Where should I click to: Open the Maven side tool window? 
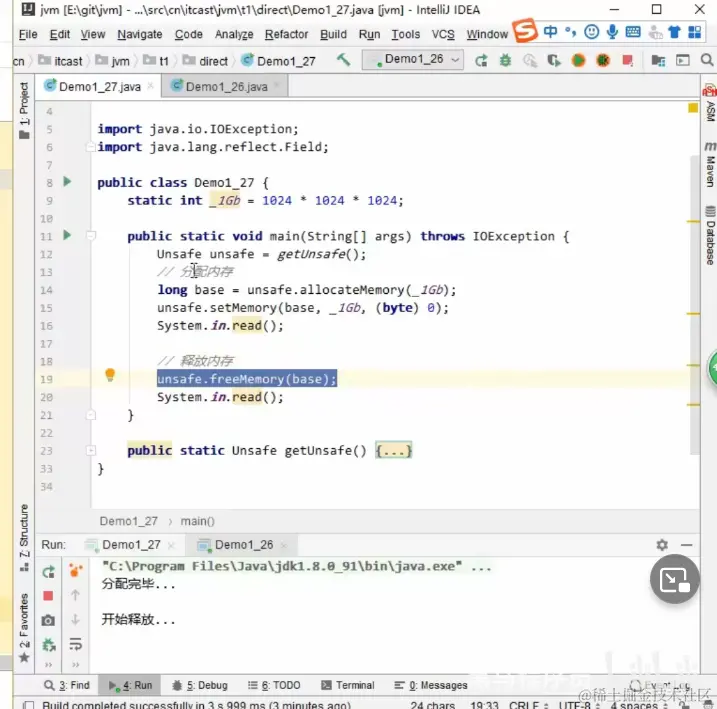click(x=709, y=164)
